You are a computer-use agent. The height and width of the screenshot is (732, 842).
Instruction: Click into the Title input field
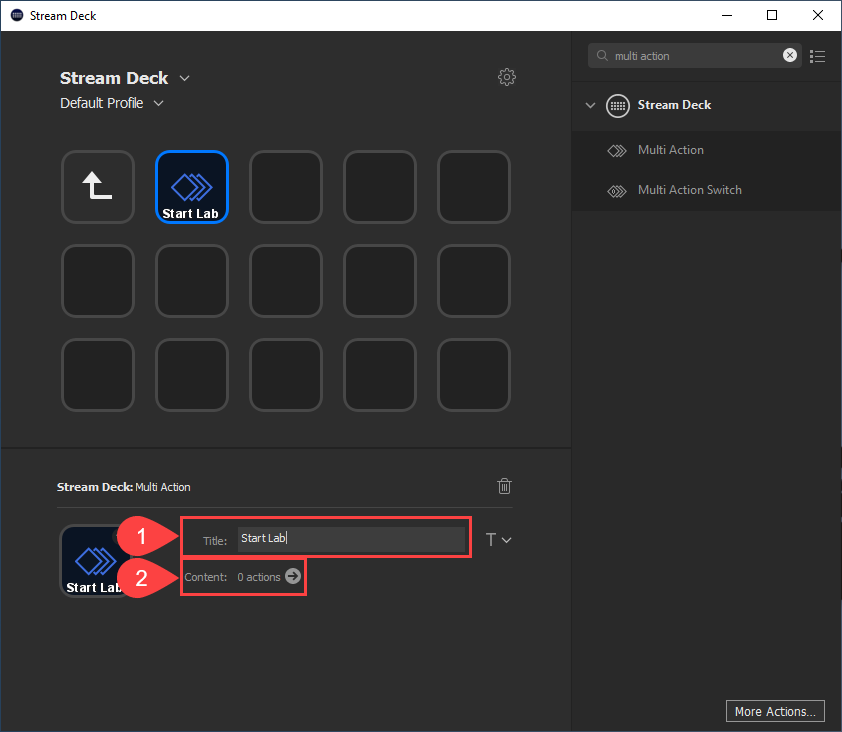click(351, 539)
